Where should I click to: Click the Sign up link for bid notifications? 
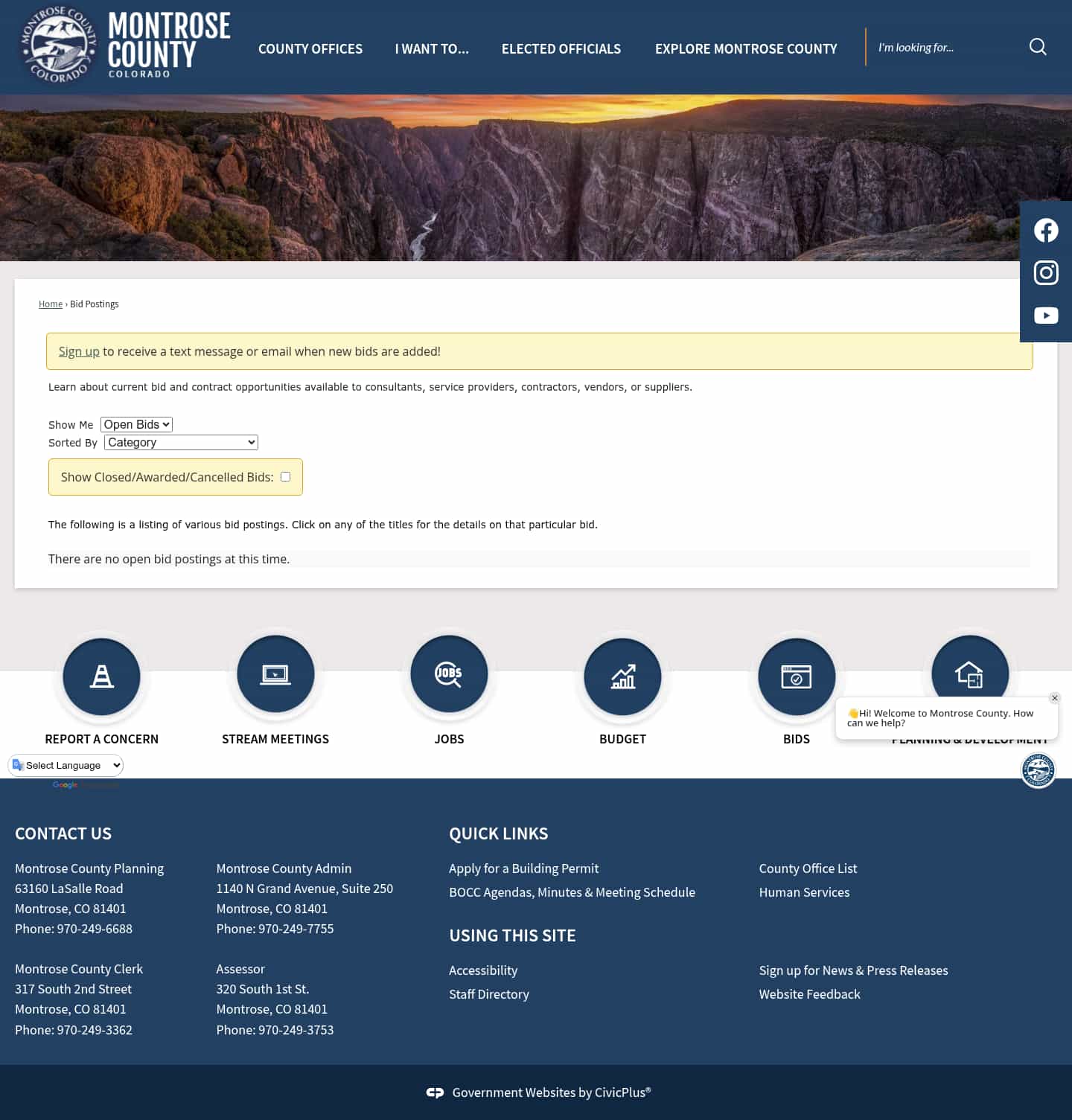[79, 351]
